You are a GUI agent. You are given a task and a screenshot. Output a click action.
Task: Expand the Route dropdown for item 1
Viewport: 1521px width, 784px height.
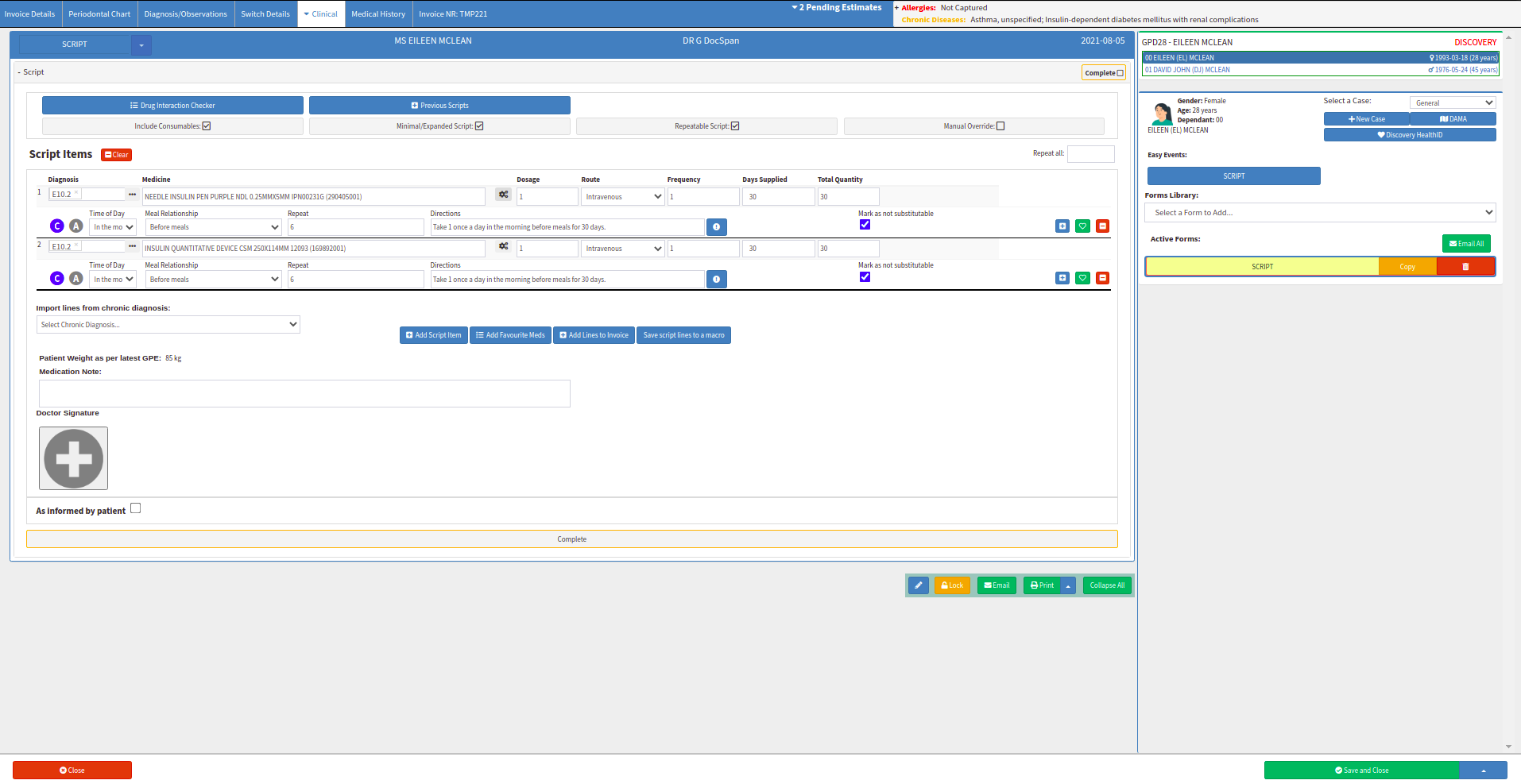[623, 197]
